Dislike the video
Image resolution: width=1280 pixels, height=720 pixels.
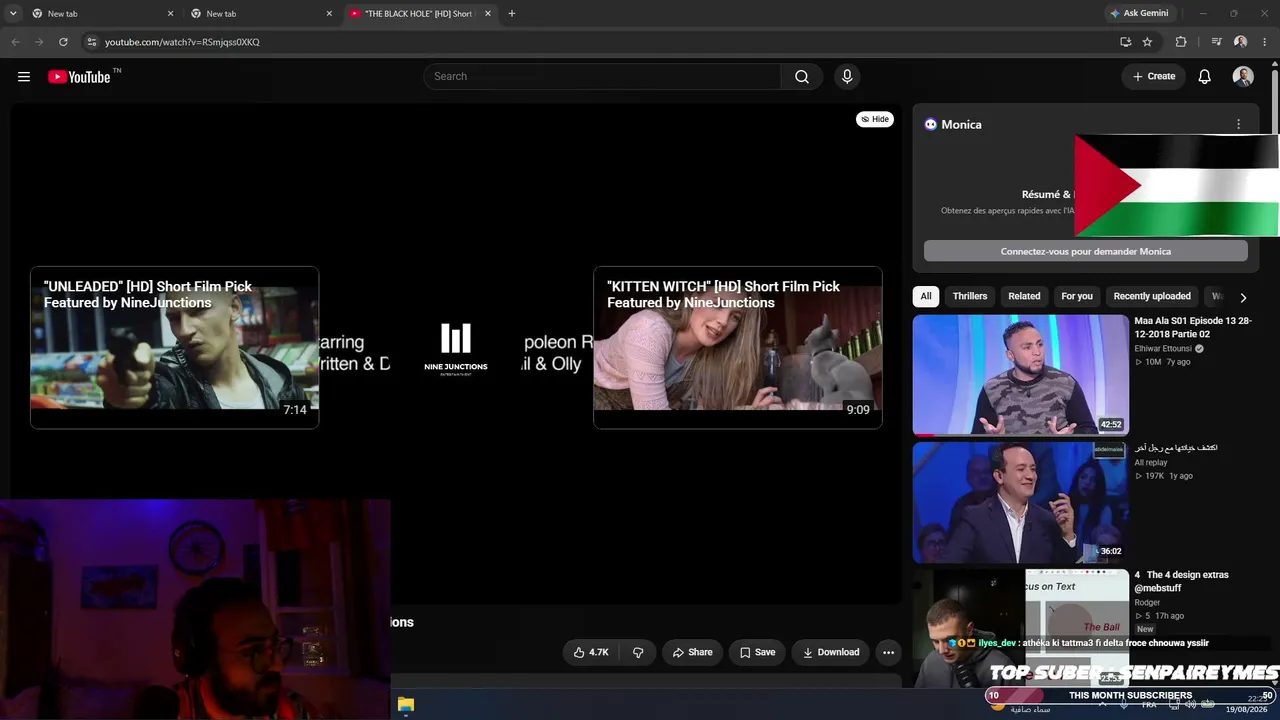point(638,653)
